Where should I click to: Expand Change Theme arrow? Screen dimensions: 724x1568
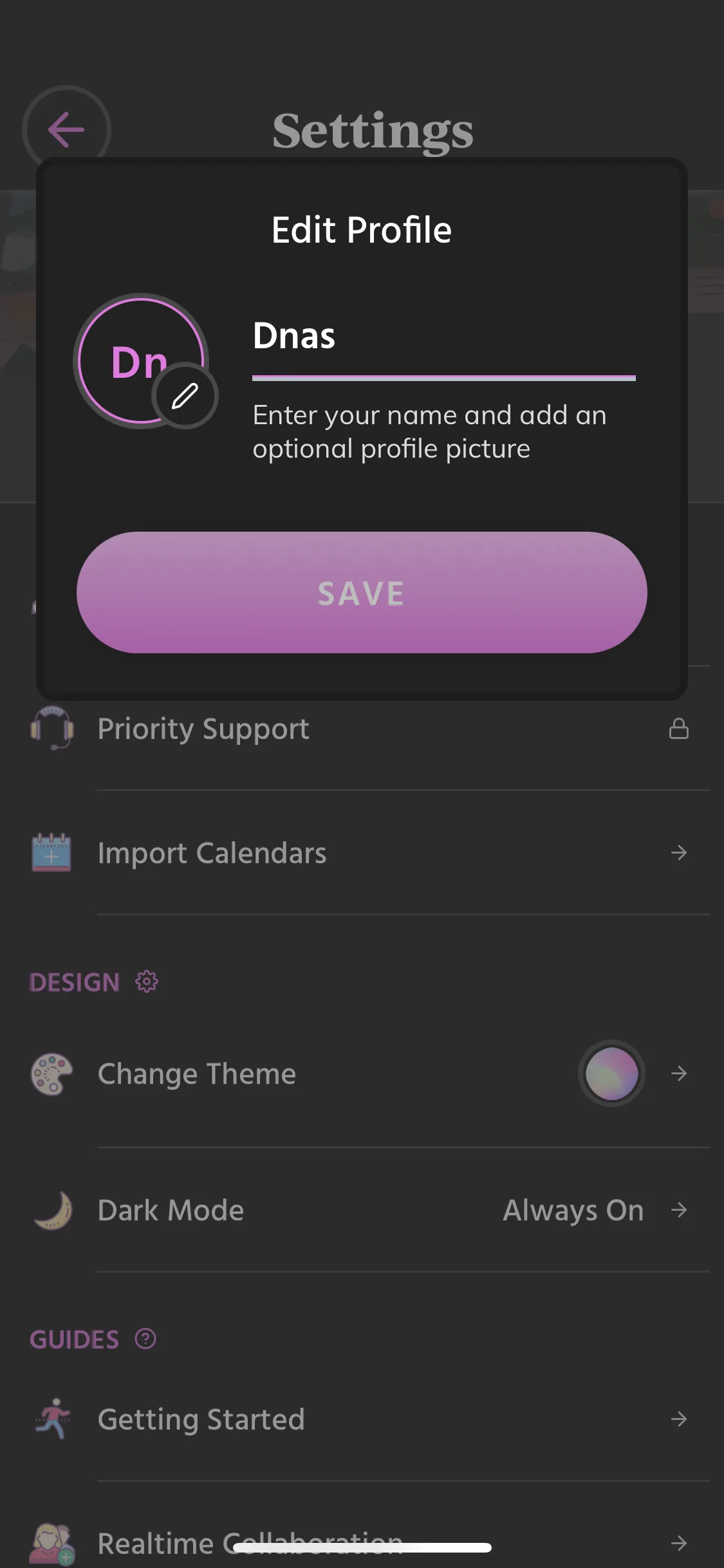point(678,1074)
